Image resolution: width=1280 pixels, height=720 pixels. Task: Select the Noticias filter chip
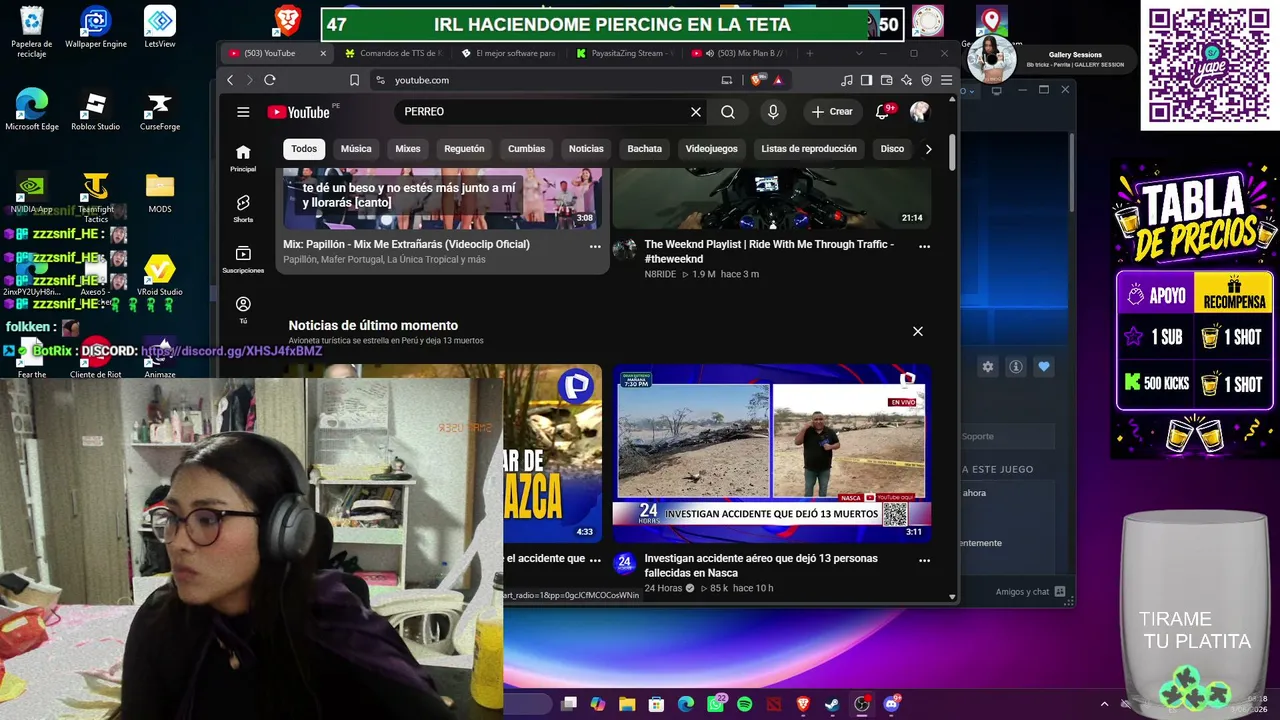click(x=586, y=149)
